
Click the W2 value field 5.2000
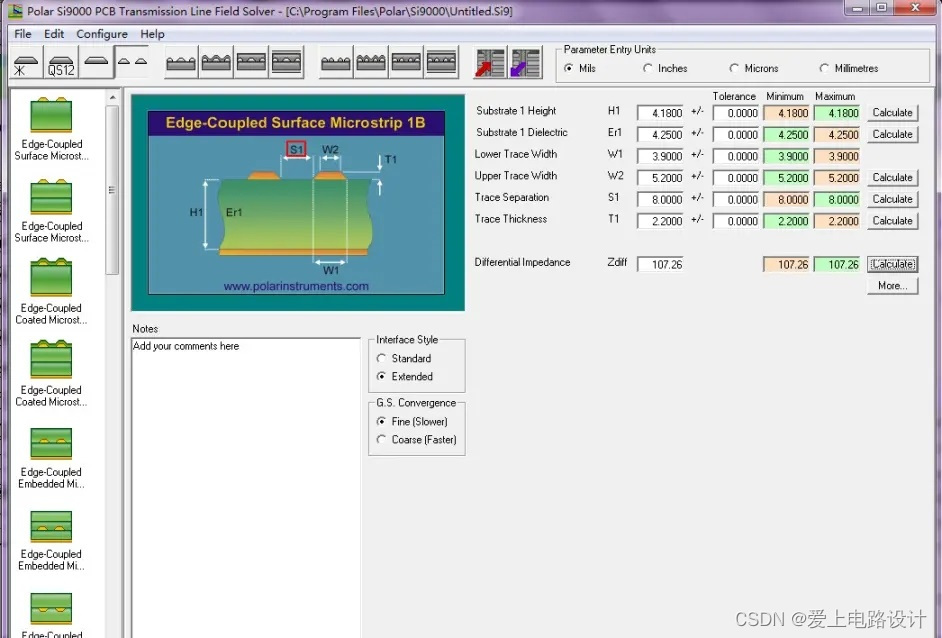click(x=660, y=178)
